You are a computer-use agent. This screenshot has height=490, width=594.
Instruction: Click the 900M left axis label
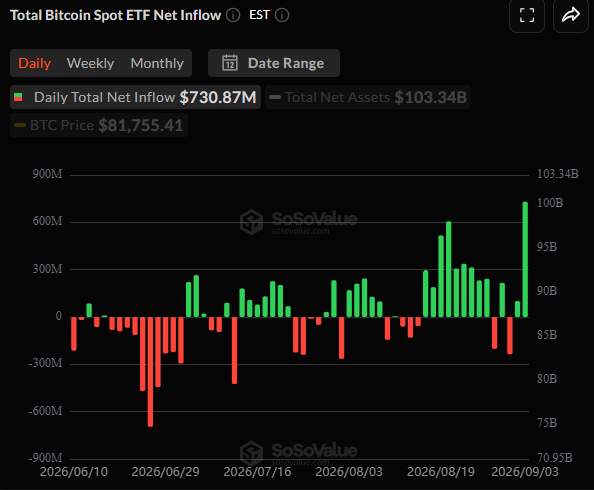tap(47, 174)
